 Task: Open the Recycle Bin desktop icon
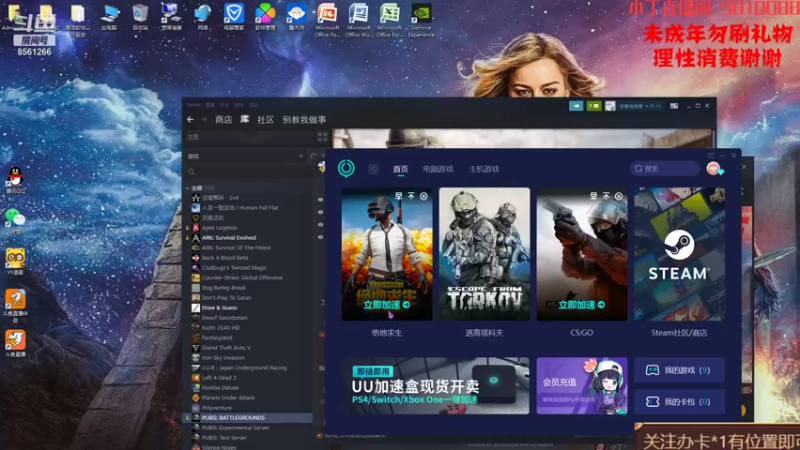(140, 17)
